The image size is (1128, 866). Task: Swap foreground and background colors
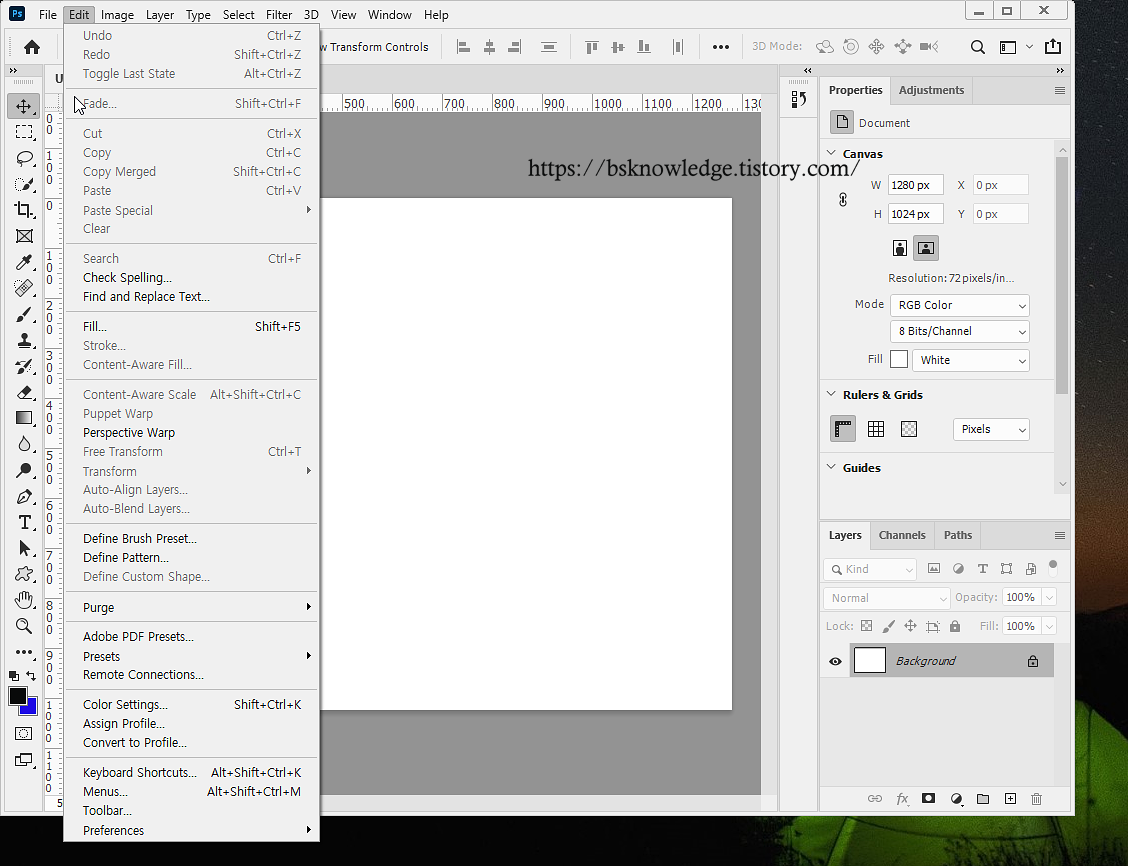pos(31,675)
